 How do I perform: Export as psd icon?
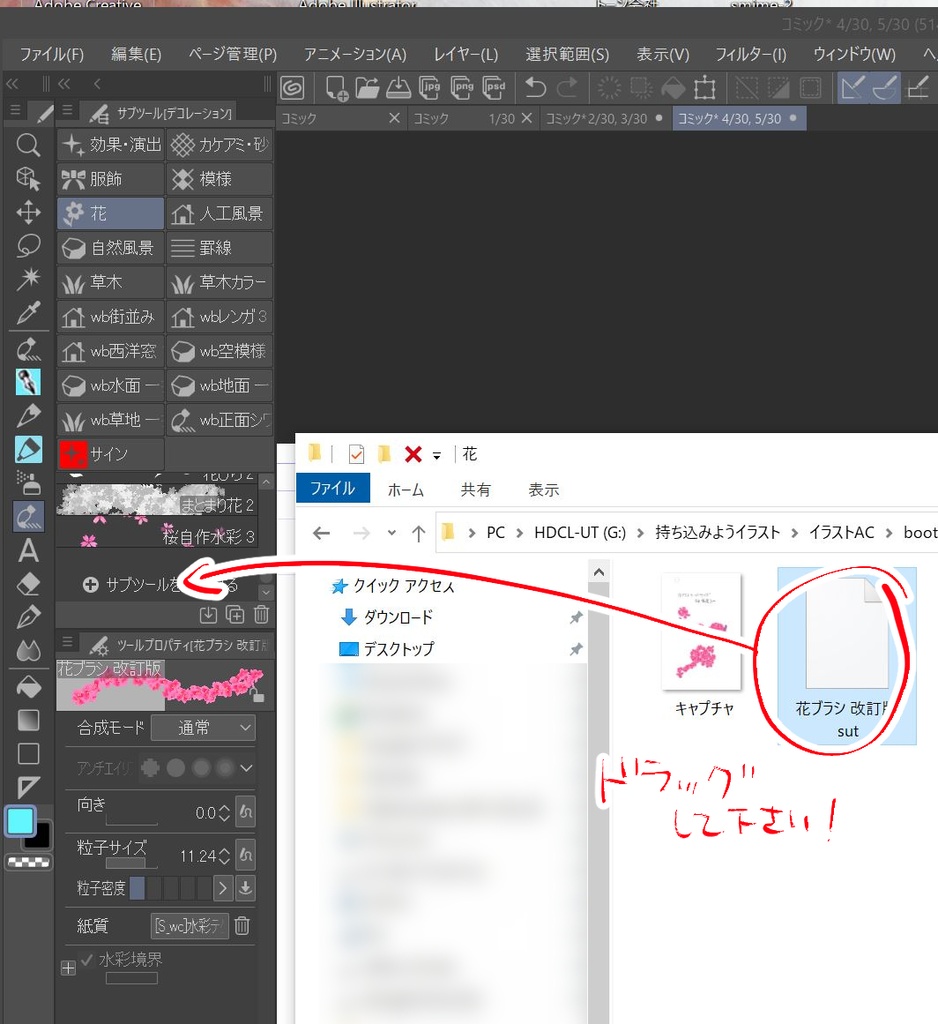(494, 88)
